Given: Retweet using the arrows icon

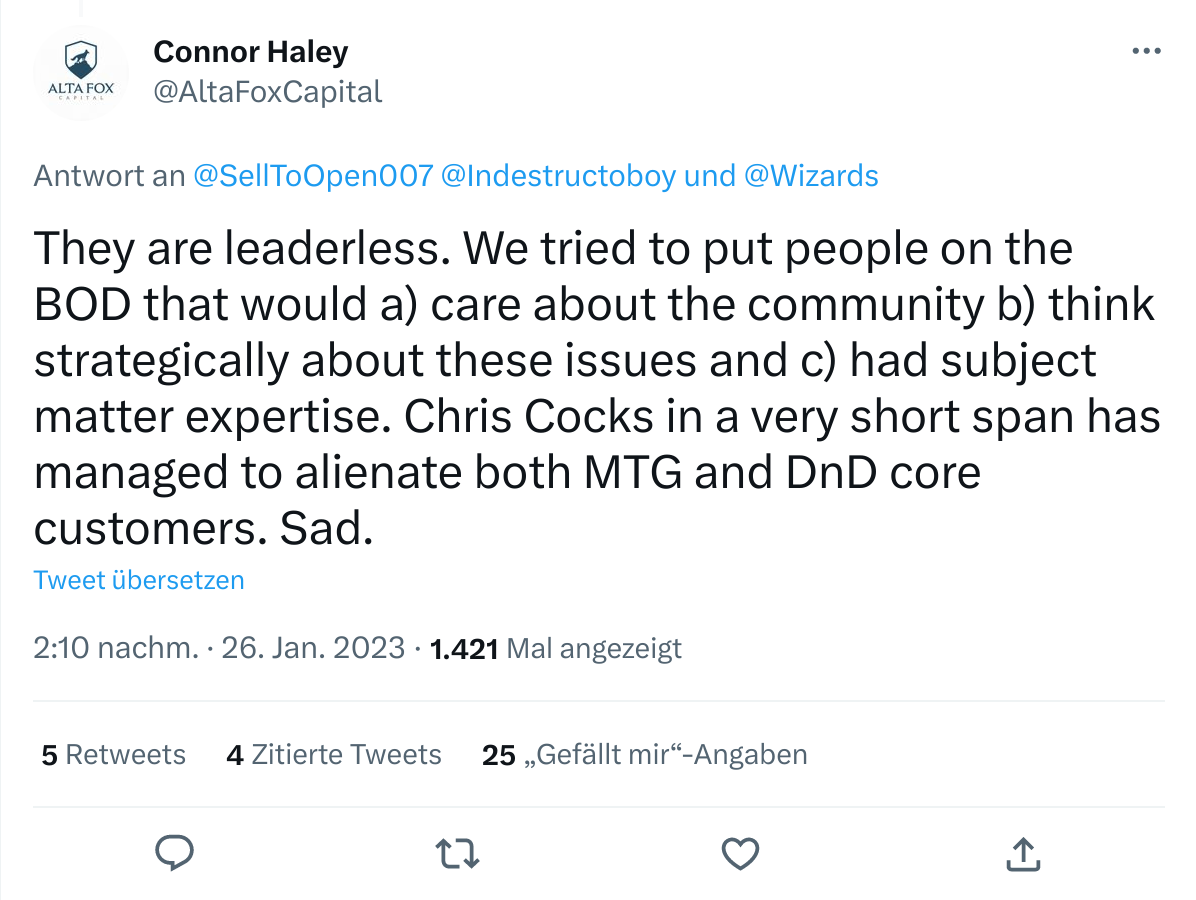Looking at the screenshot, I should pos(458,853).
